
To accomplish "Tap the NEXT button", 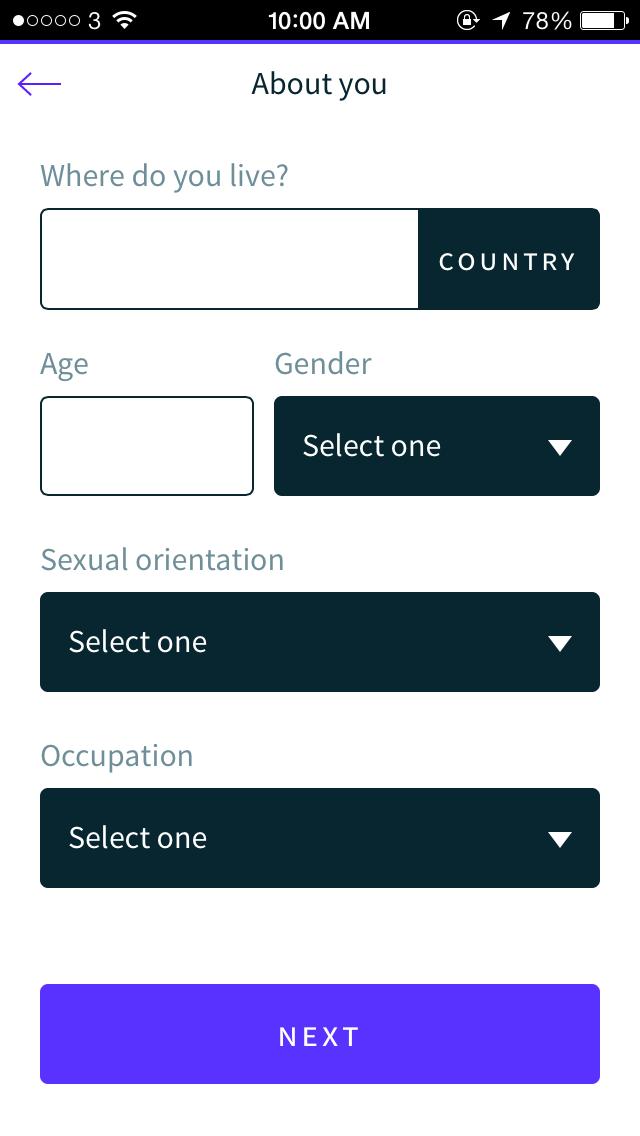I will [320, 1034].
